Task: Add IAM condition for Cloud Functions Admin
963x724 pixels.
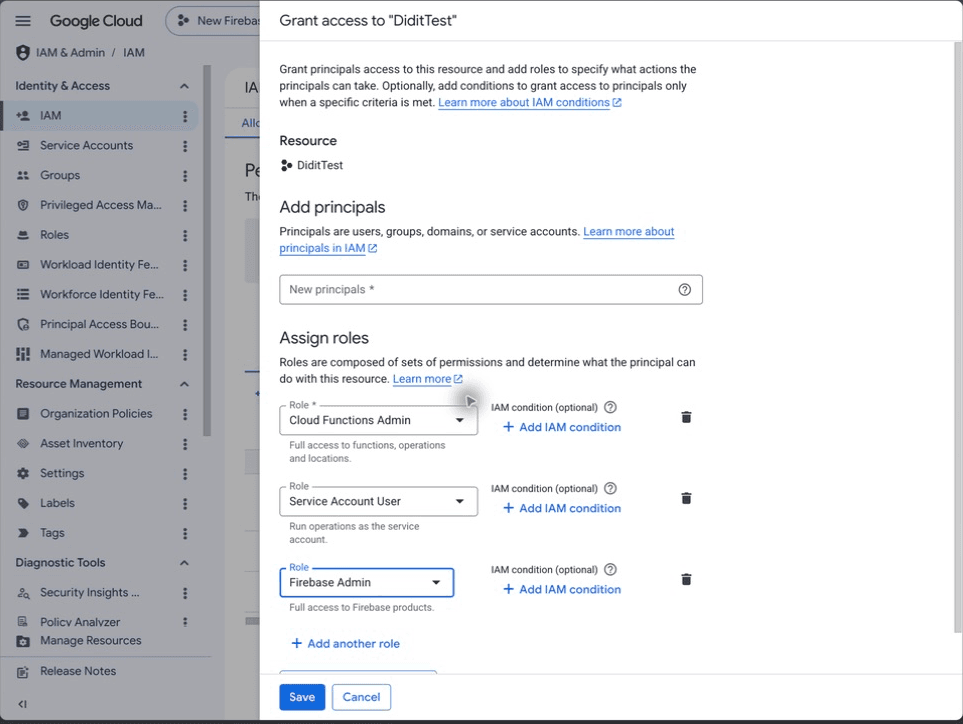Action: 562,427
